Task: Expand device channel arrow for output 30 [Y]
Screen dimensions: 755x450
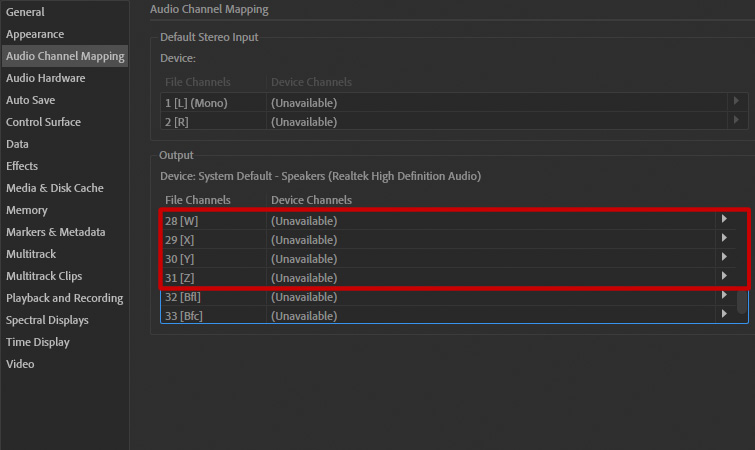Action: 723,258
